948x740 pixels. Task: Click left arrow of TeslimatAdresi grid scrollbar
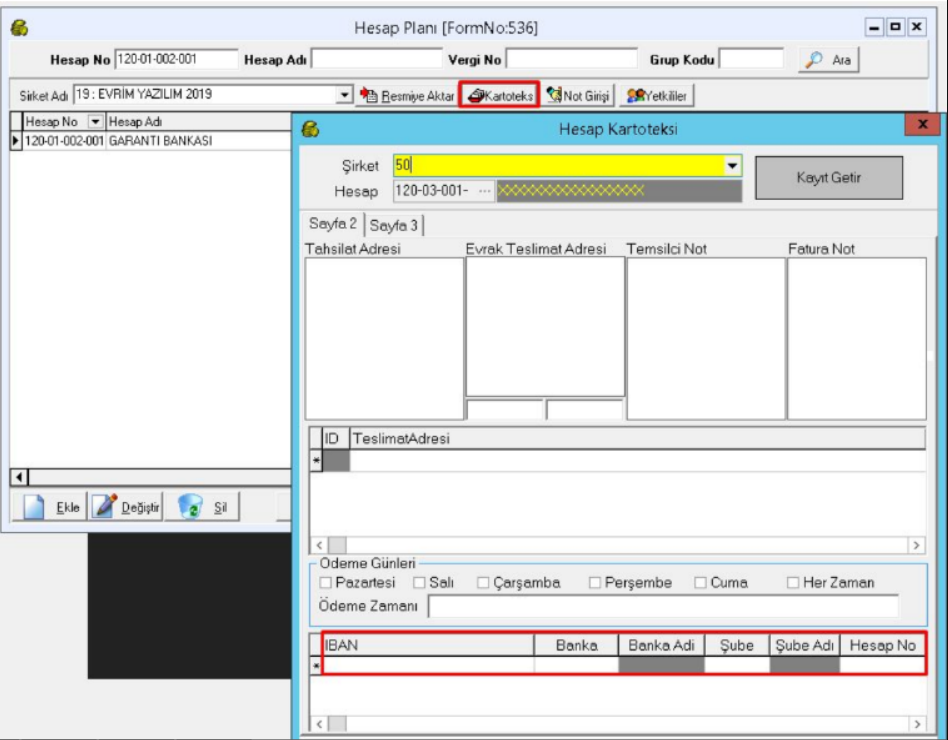319,545
